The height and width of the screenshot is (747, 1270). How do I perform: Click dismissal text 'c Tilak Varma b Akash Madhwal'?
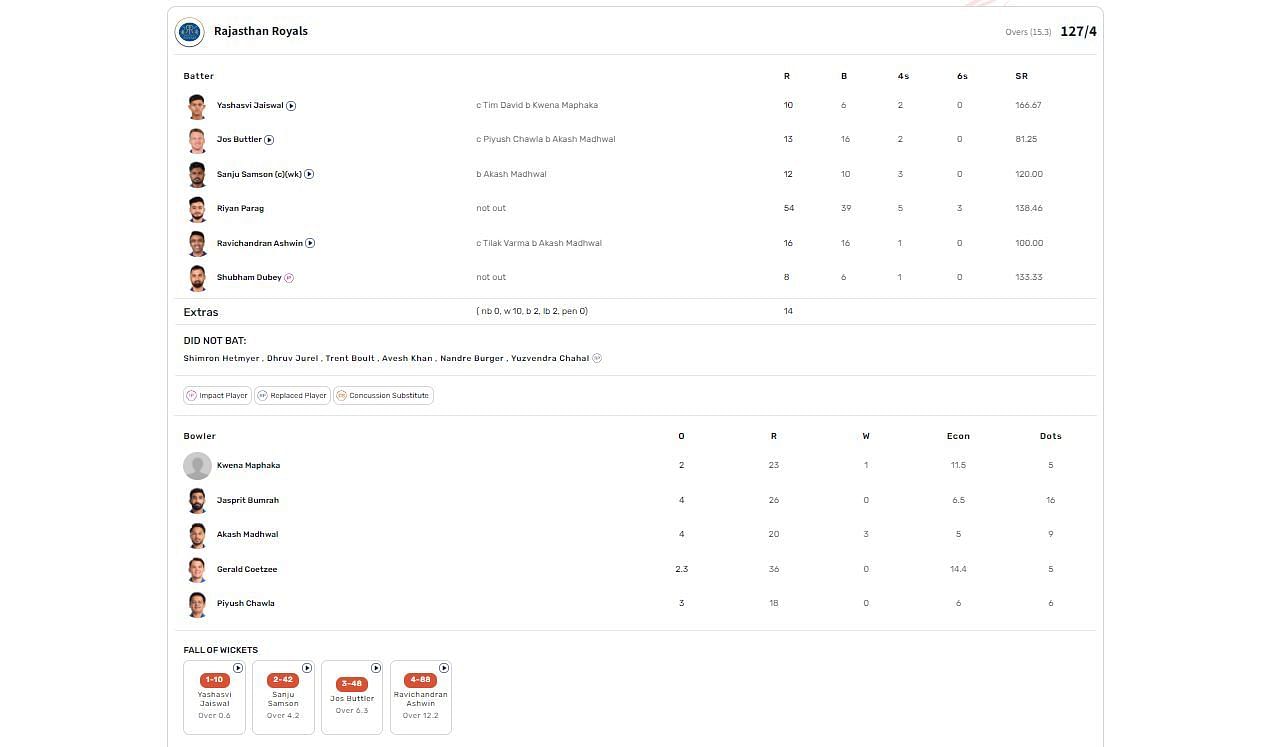(539, 243)
